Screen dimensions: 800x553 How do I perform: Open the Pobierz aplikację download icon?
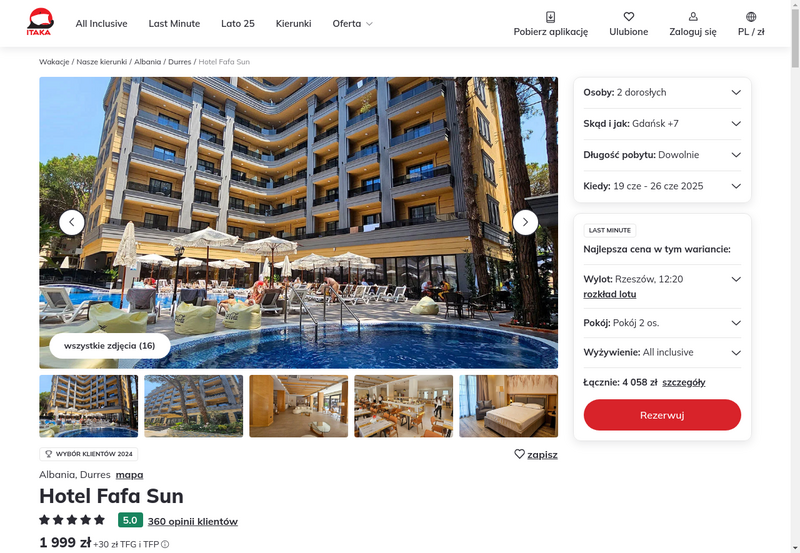pos(551,17)
